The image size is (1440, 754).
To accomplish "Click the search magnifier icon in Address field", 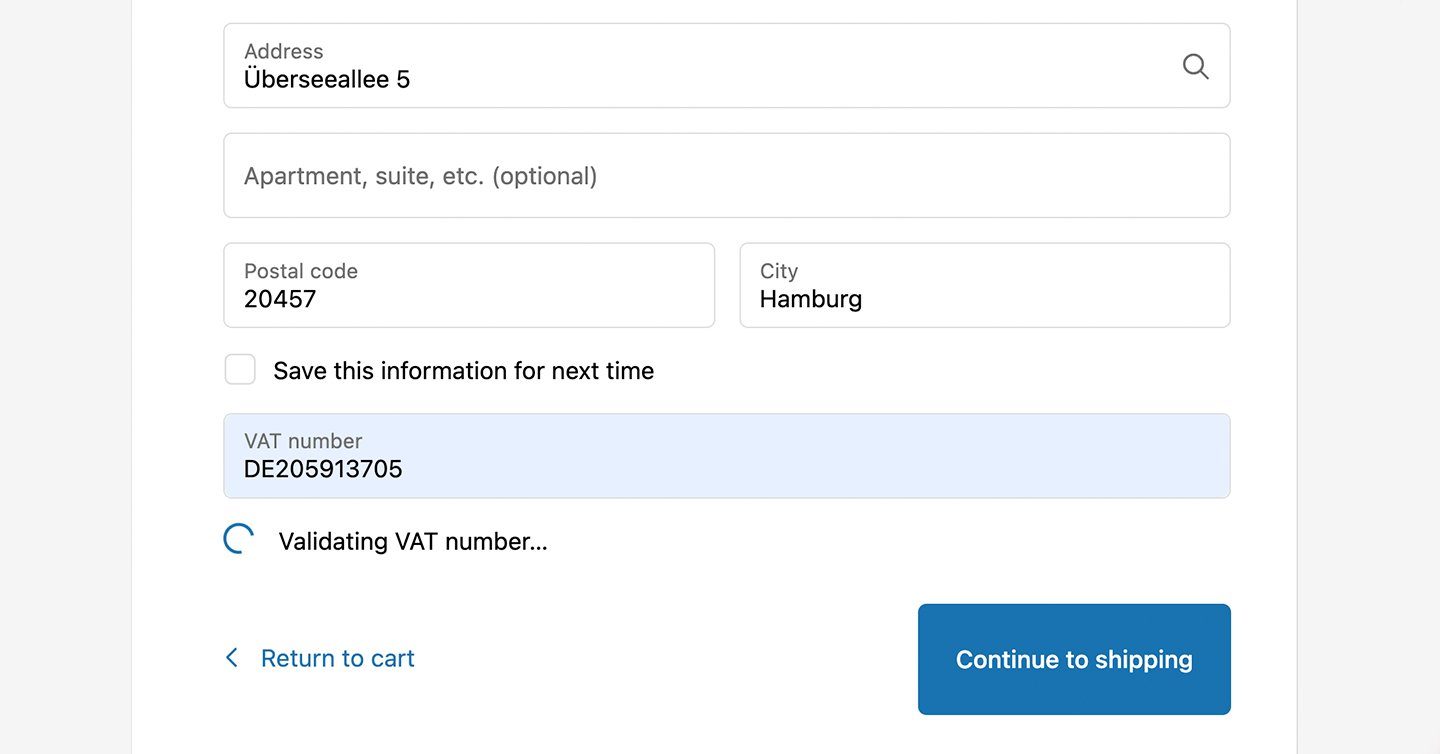I will tap(1195, 66).
